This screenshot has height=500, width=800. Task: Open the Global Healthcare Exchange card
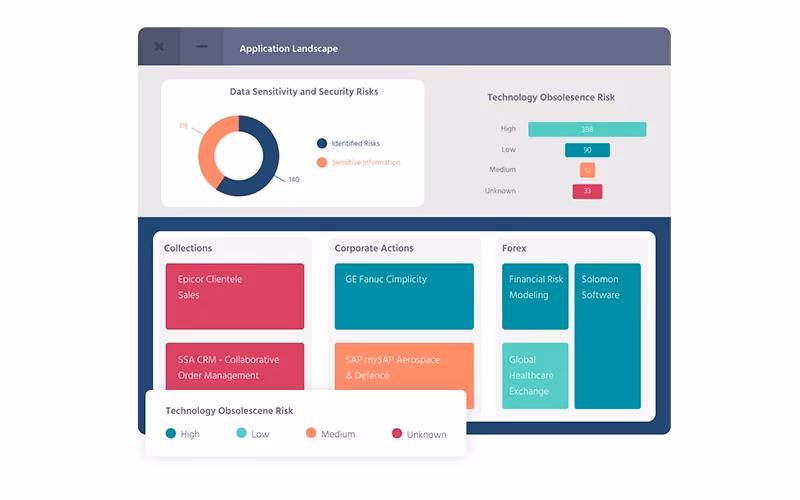535,376
